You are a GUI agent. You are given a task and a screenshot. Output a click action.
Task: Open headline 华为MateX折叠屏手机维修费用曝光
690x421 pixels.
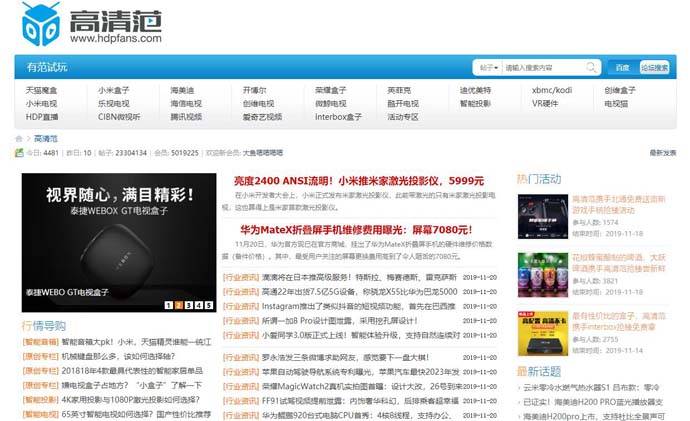[x=356, y=230]
